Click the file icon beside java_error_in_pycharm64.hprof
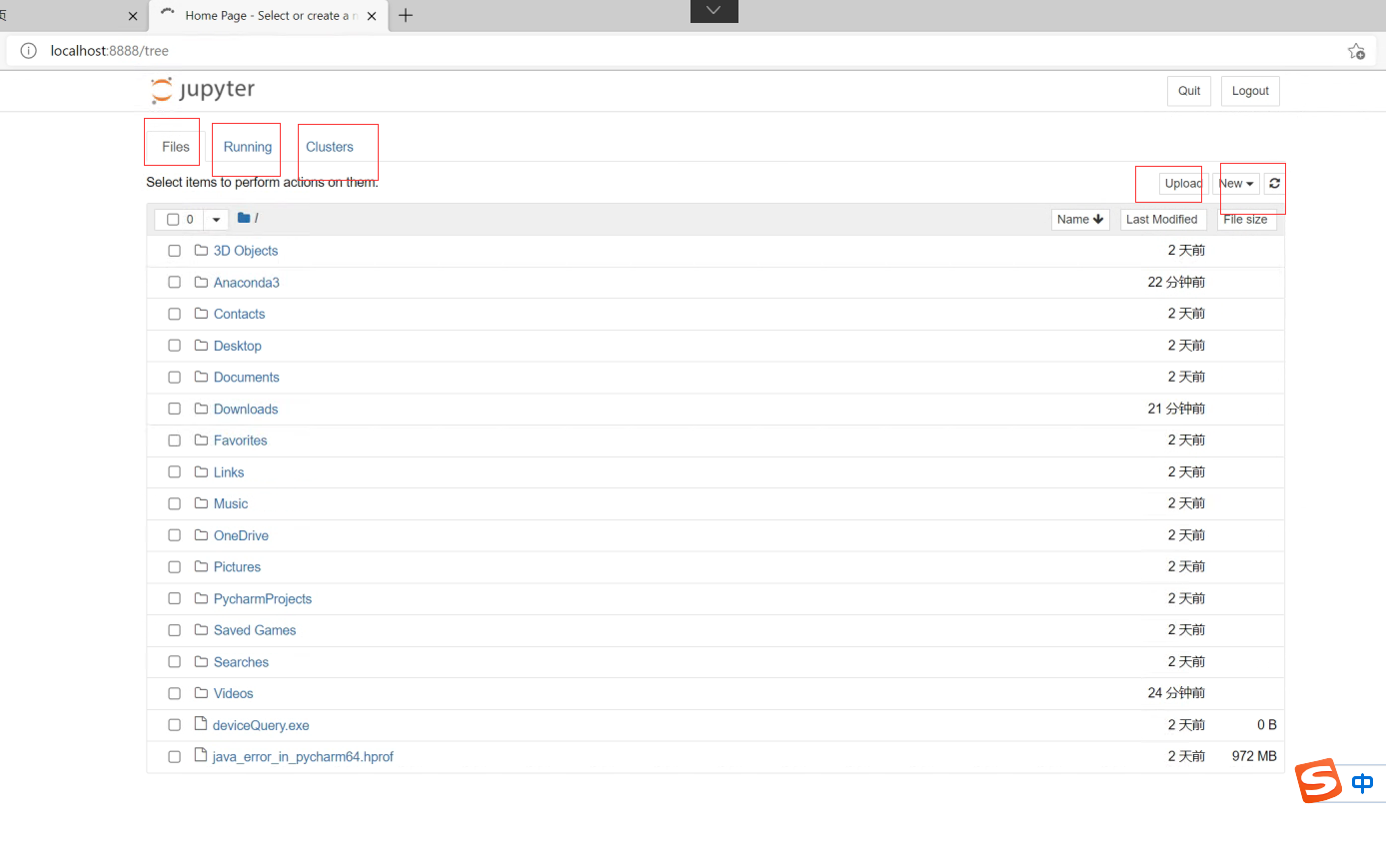This screenshot has width=1386, height=868. (201, 755)
